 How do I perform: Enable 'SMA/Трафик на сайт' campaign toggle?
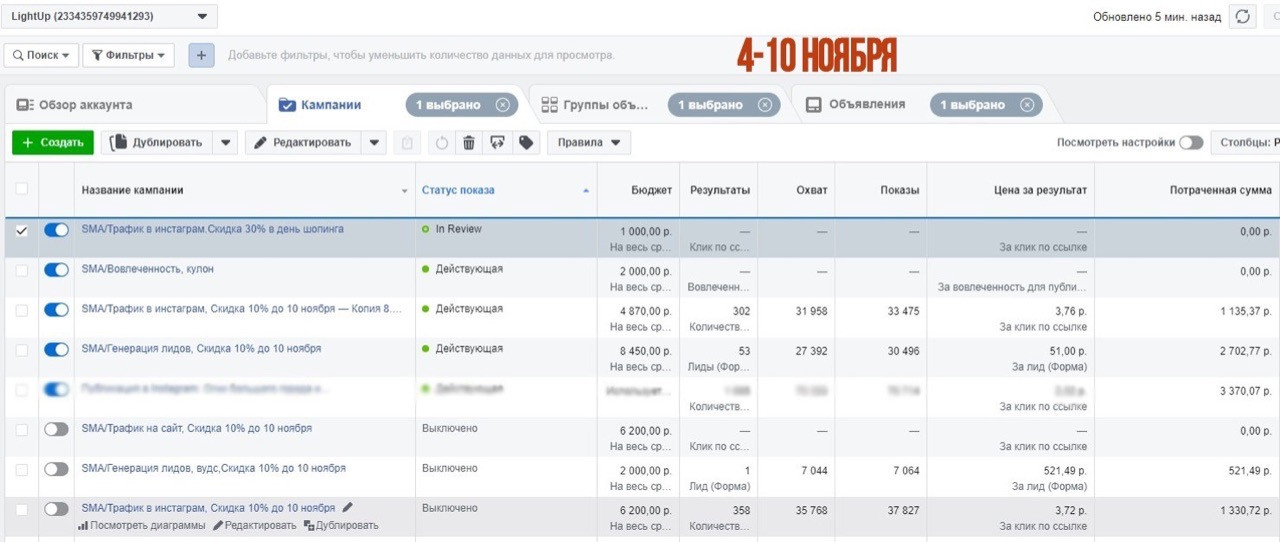click(57, 429)
